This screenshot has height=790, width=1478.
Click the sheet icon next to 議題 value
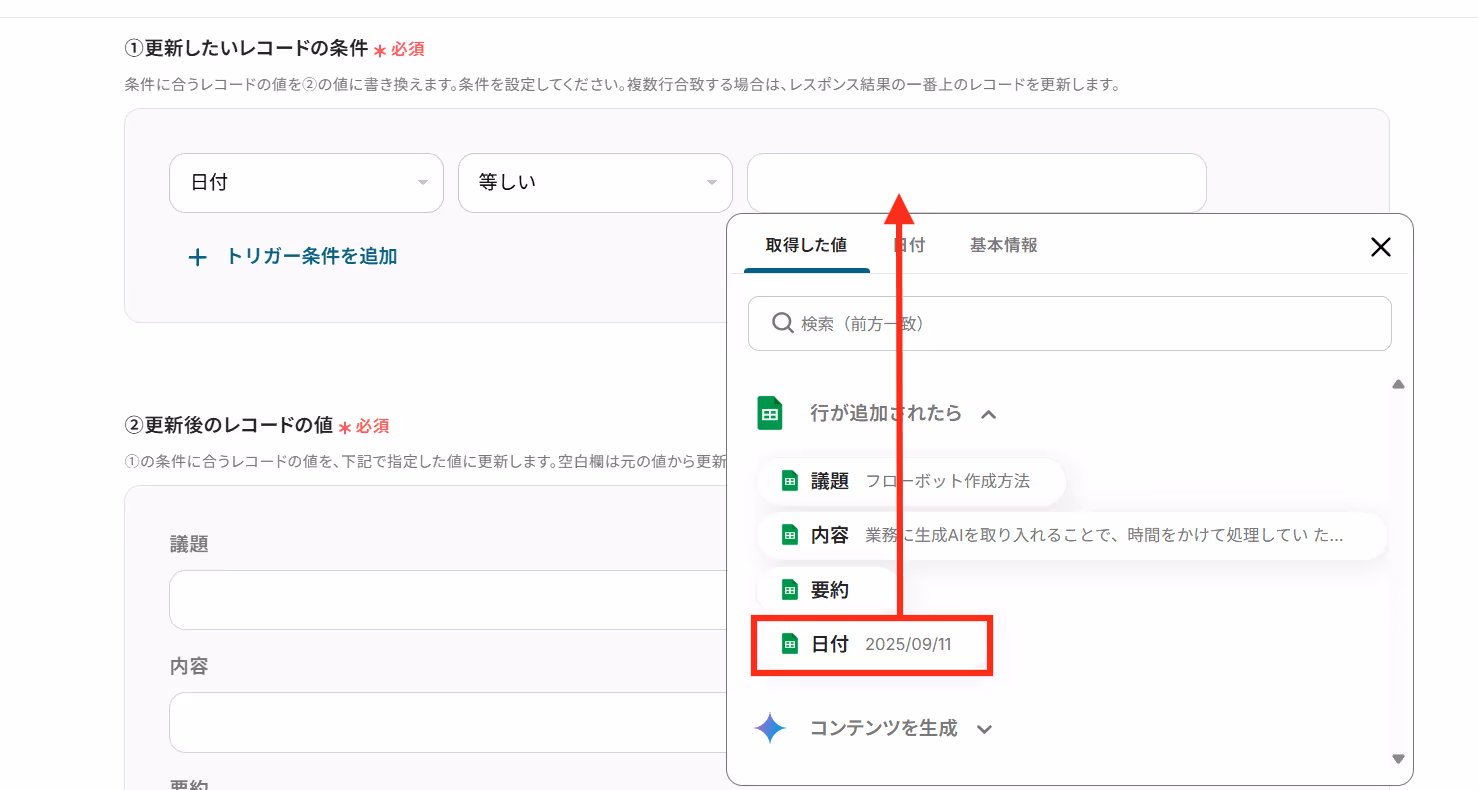click(x=790, y=481)
